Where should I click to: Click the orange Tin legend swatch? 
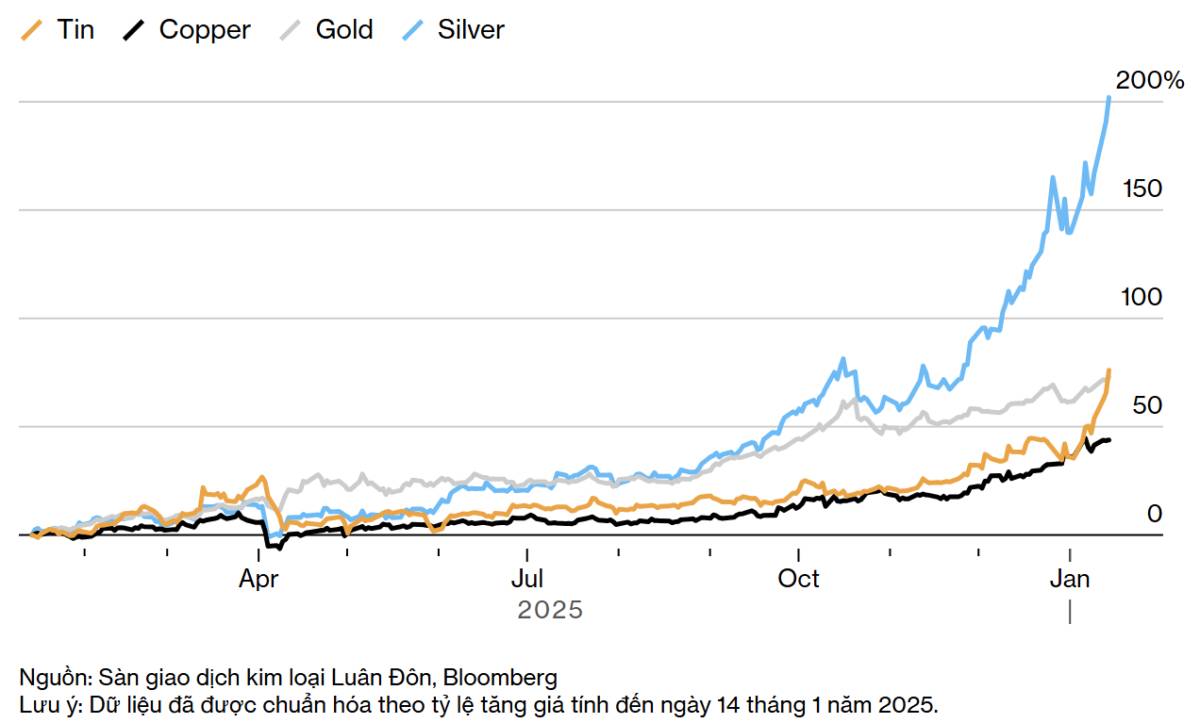32,30
